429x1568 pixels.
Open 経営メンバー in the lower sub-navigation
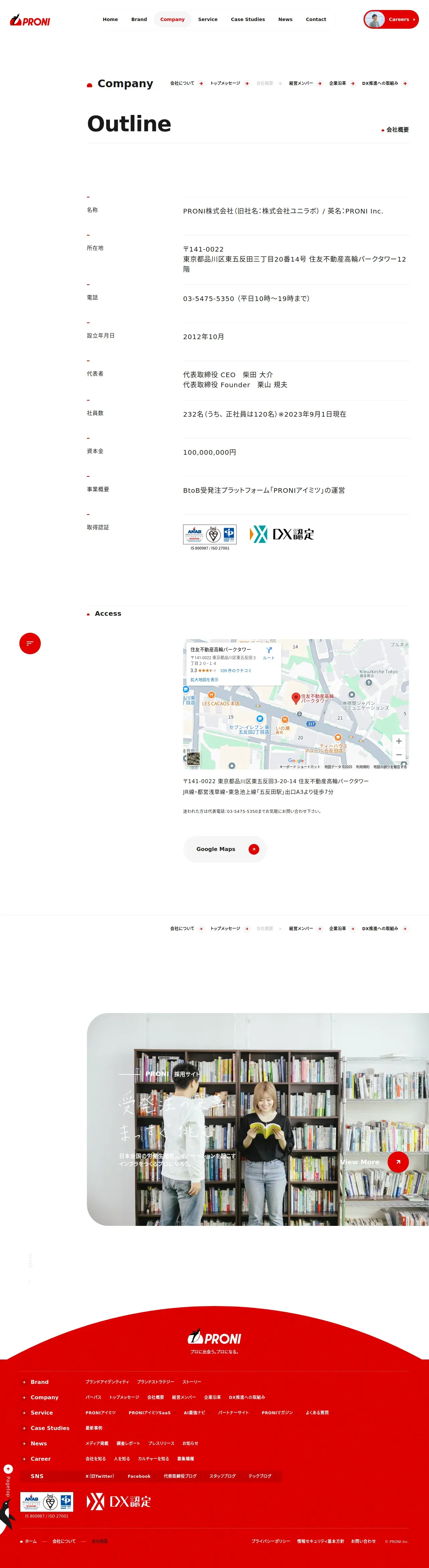tap(305, 929)
